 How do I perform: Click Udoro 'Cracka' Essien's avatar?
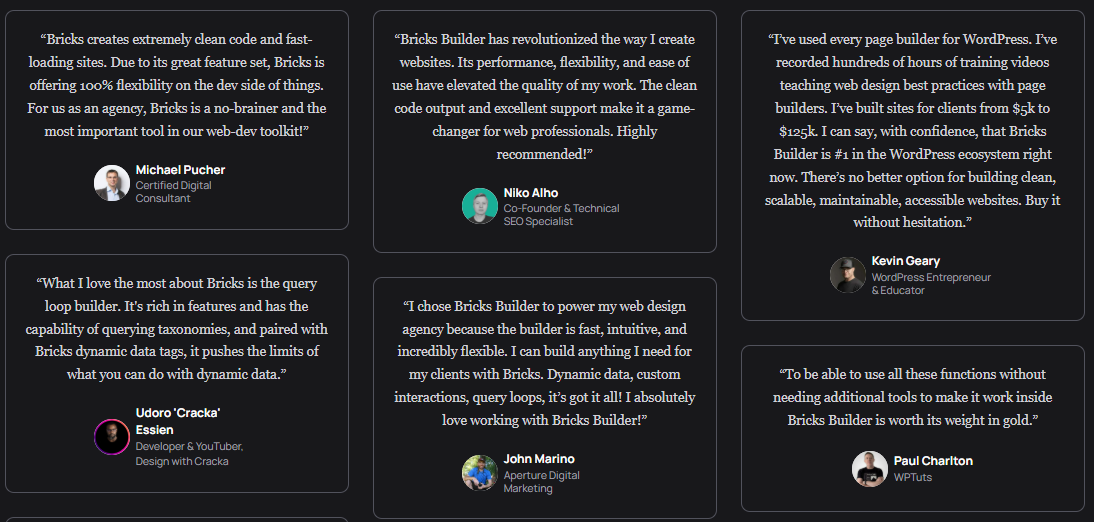pyautogui.click(x=112, y=437)
